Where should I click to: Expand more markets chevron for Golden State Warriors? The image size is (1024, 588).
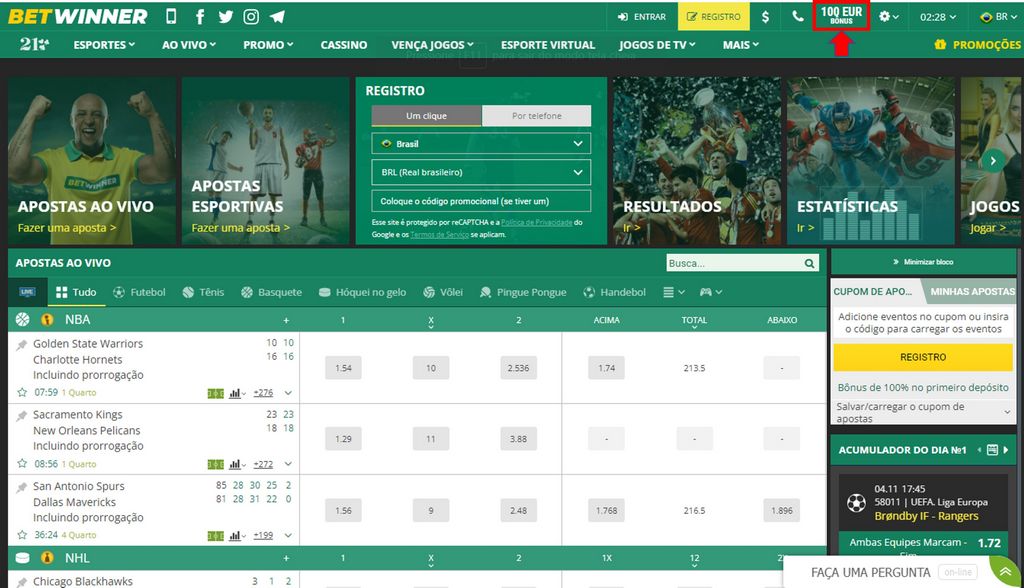[x=288, y=393]
